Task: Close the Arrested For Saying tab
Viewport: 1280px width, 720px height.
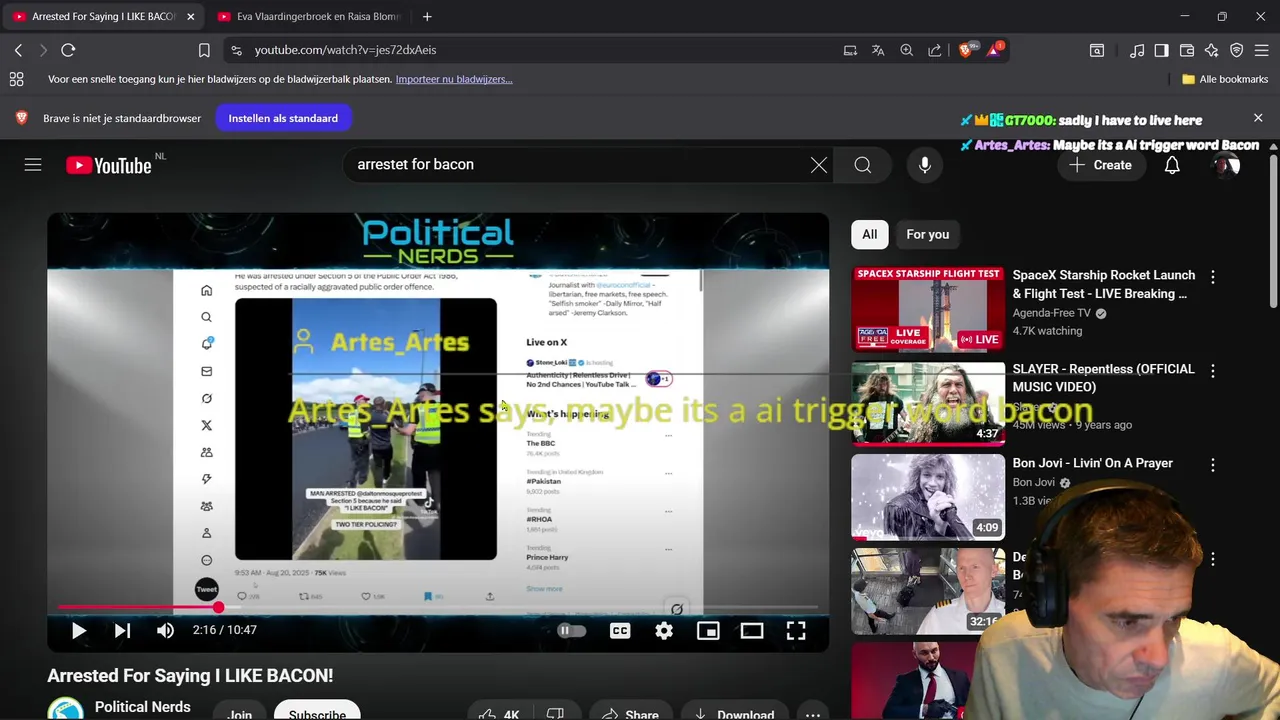Action: point(191,16)
